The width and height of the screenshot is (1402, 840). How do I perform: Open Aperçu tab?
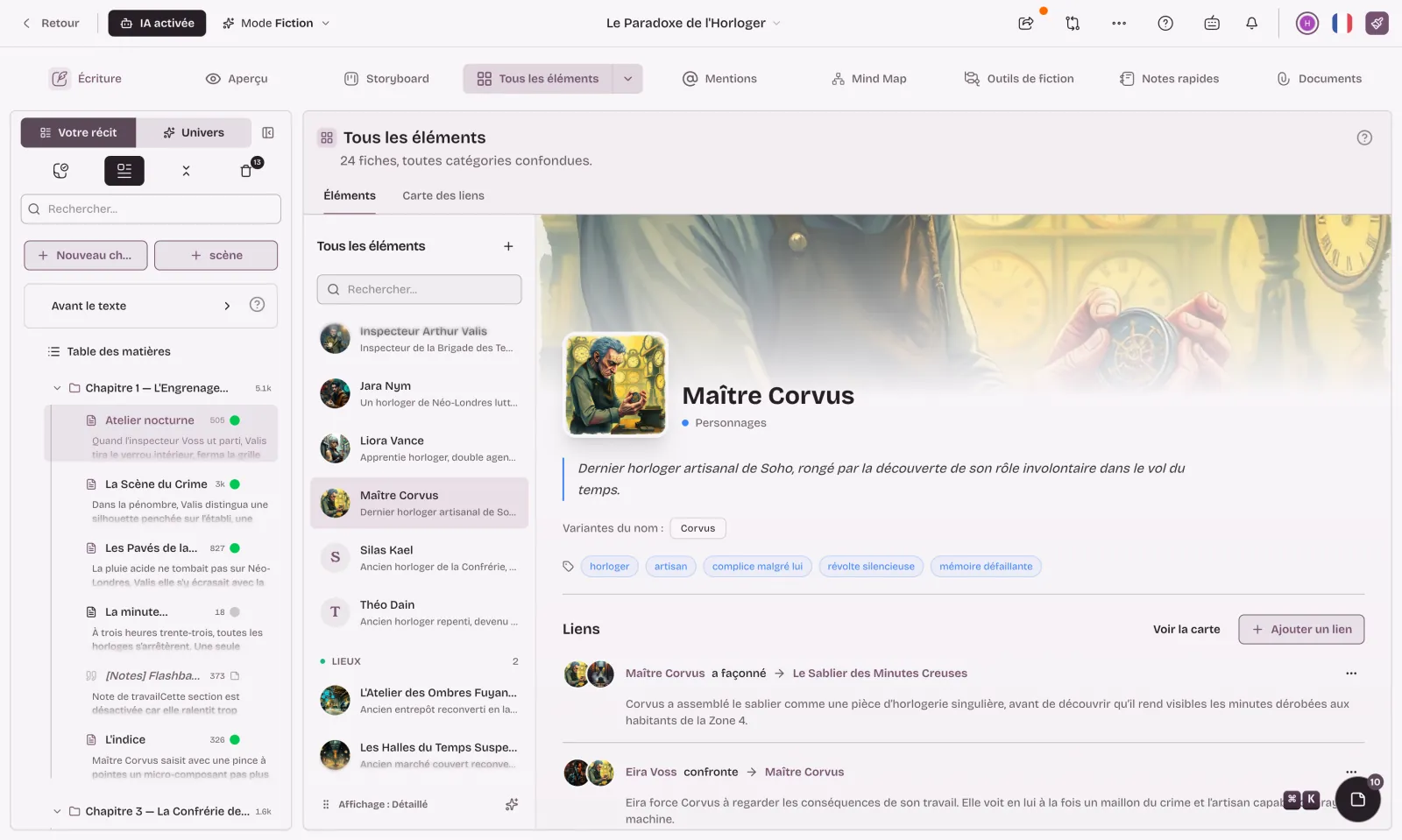coord(237,79)
